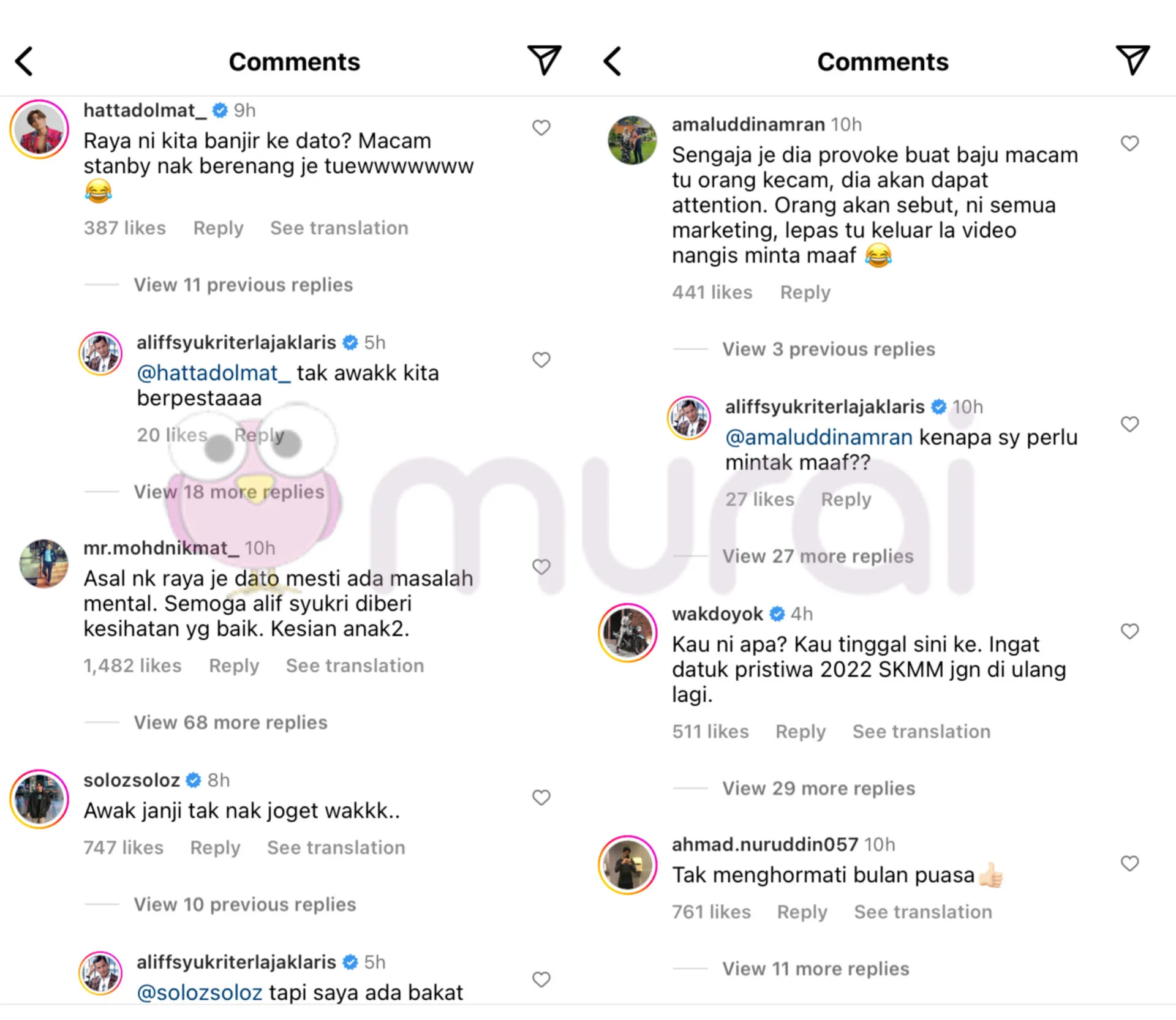Toggle like on aliffsyukri's reply to amaluddinamran

[1129, 424]
